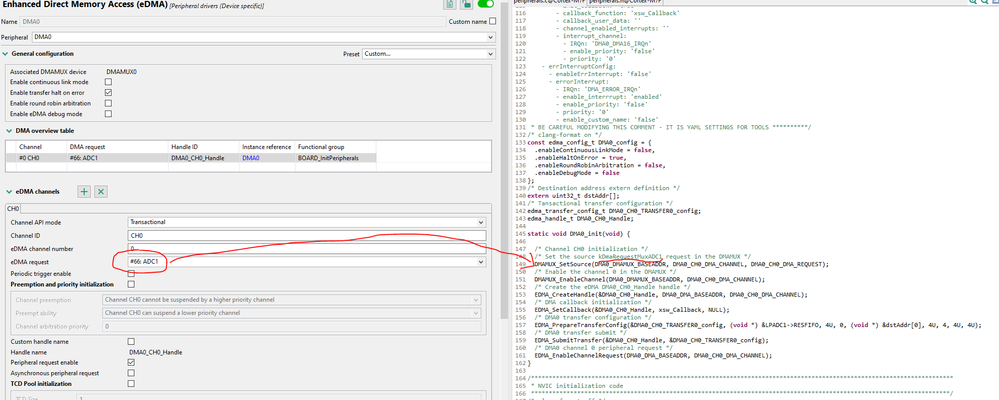Screen dimensions: 999x400
Task: Click the Channel arbitration priority field
Action: [291, 326]
